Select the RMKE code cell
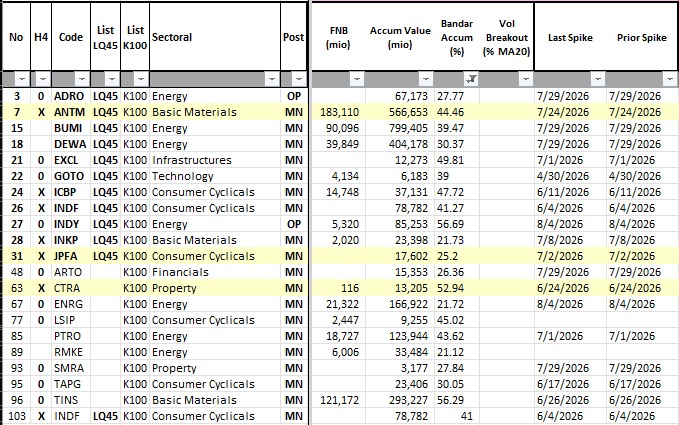Image resolution: width=679 pixels, height=425 pixels. coord(71,353)
